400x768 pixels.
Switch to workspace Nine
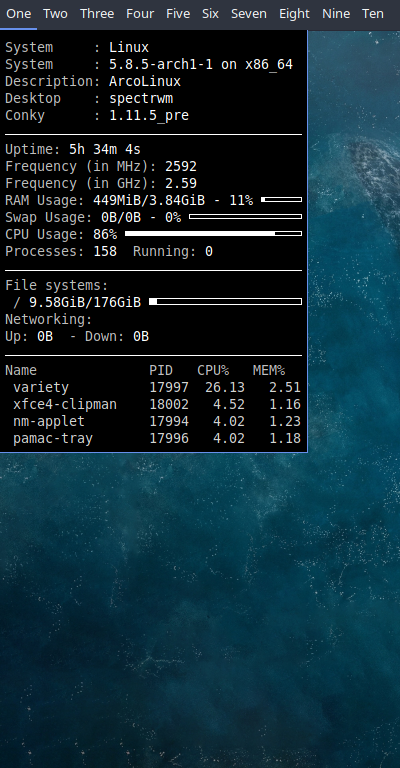tap(336, 14)
